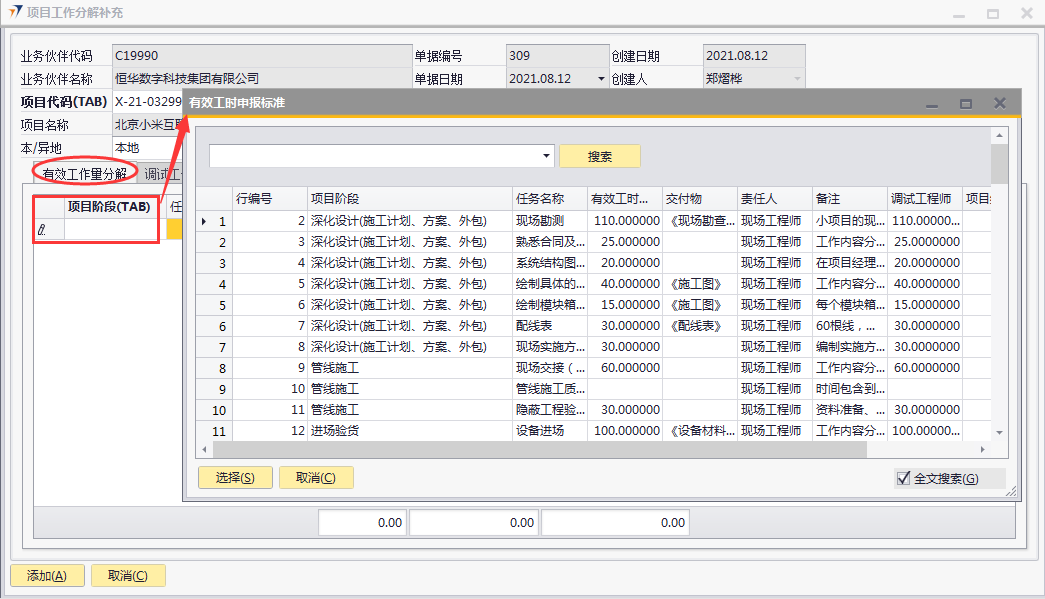Click the 选择(S) button
The width and height of the screenshot is (1045, 599).
[x=235, y=478]
